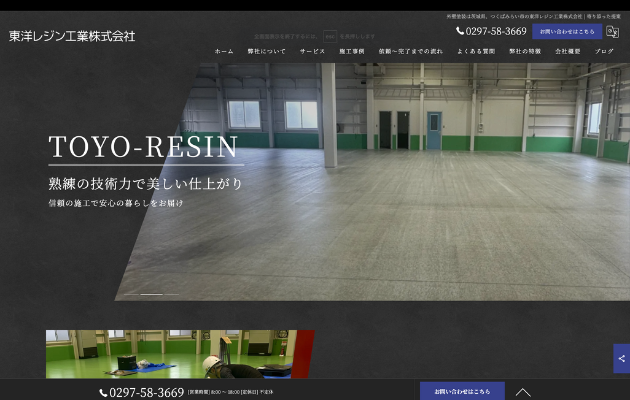The width and height of the screenshot is (630, 400).
Task: Select the first slide indicator of the carousel
Action: pos(131,294)
